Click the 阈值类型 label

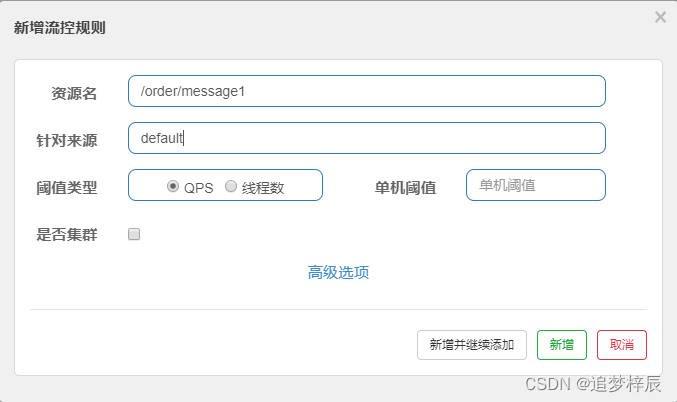(67, 187)
